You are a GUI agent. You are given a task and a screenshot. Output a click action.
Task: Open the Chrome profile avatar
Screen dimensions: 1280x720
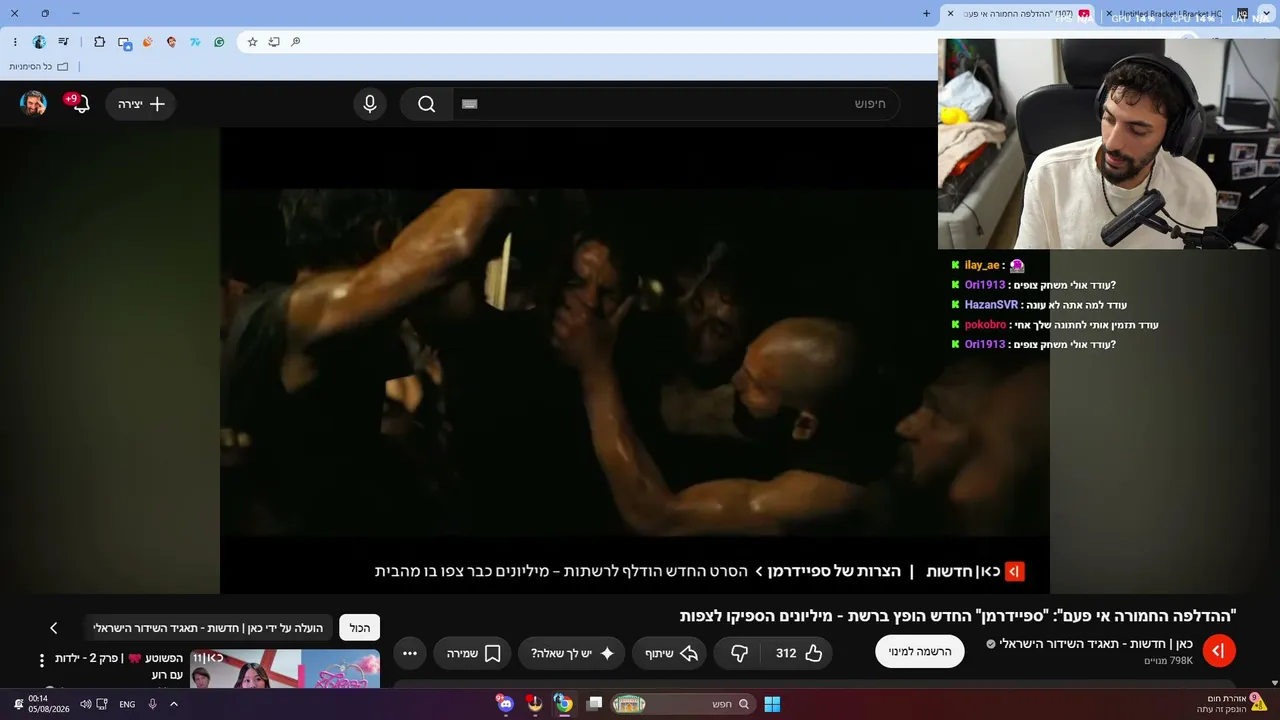point(39,42)
